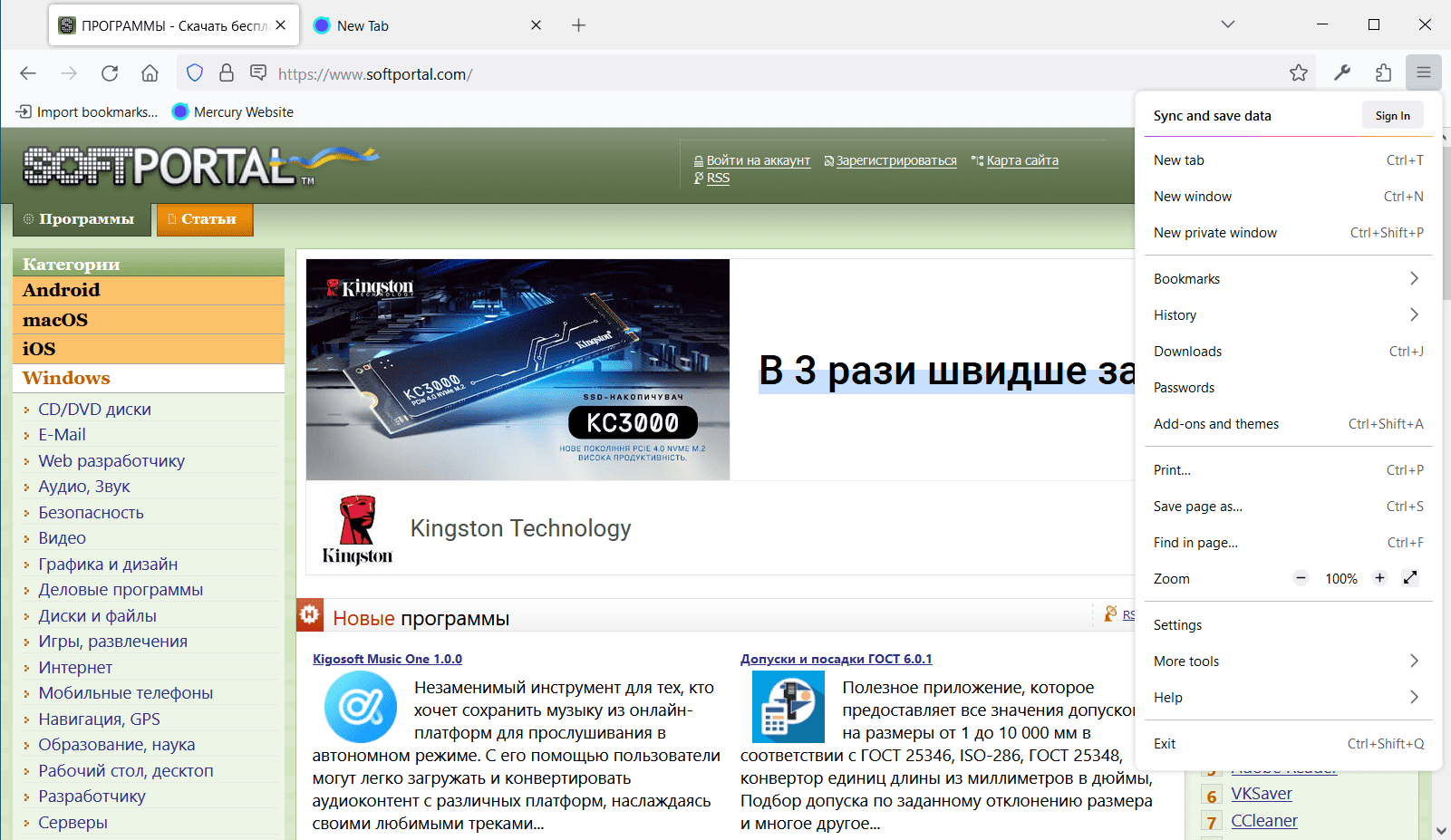This screenshot has height=840, width=1451.
Task: Open the CCleaner link
Action: point(1264,821)
